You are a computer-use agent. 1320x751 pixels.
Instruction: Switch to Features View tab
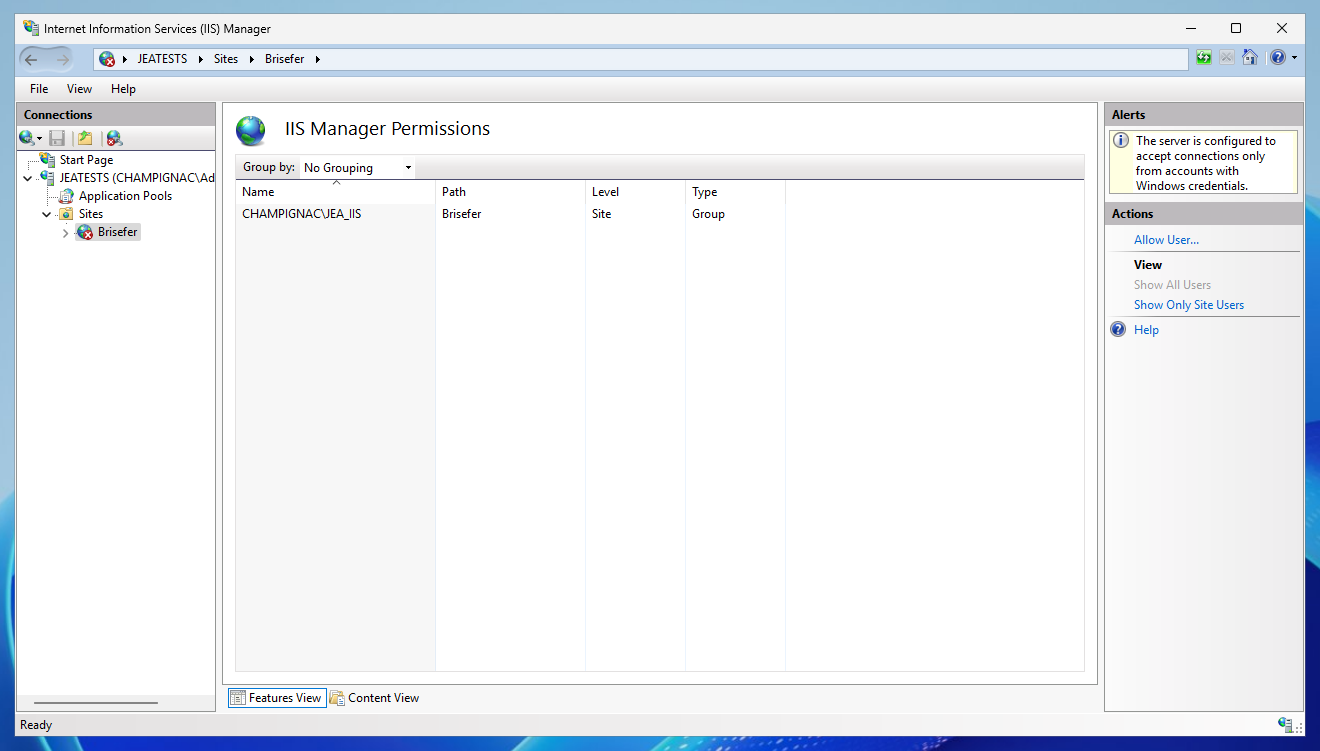click(x=277, y=698)
